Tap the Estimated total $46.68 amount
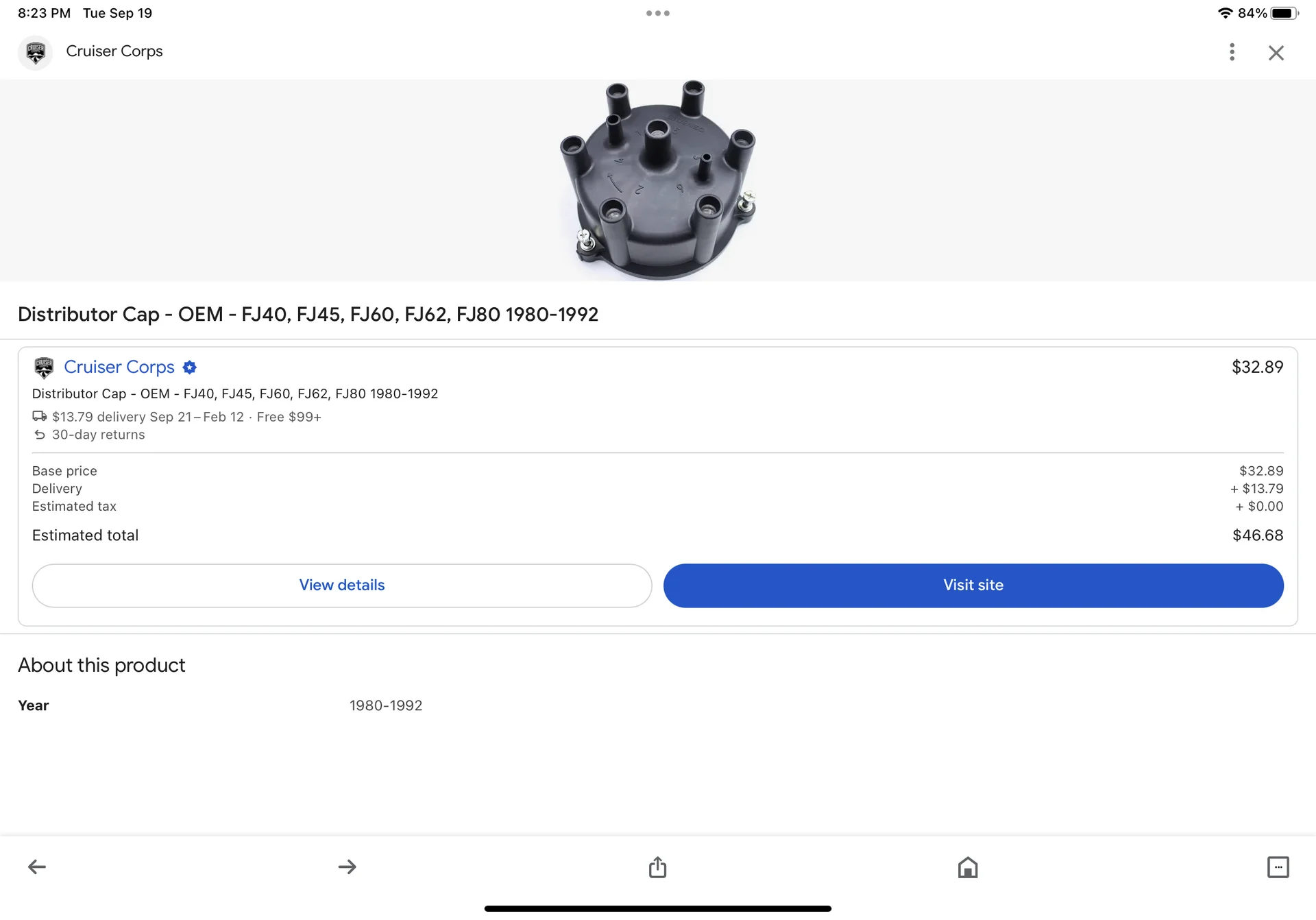 coord(1257,535)
